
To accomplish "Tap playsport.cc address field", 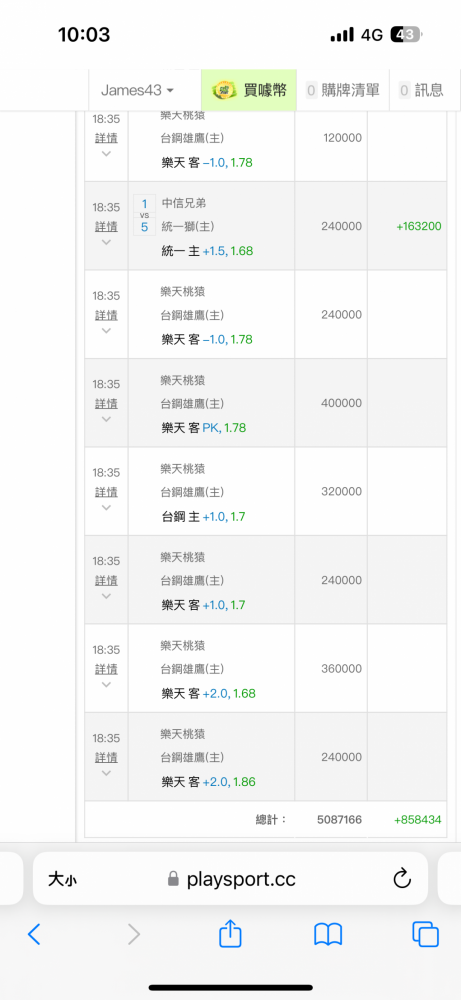I will [230, 878].
